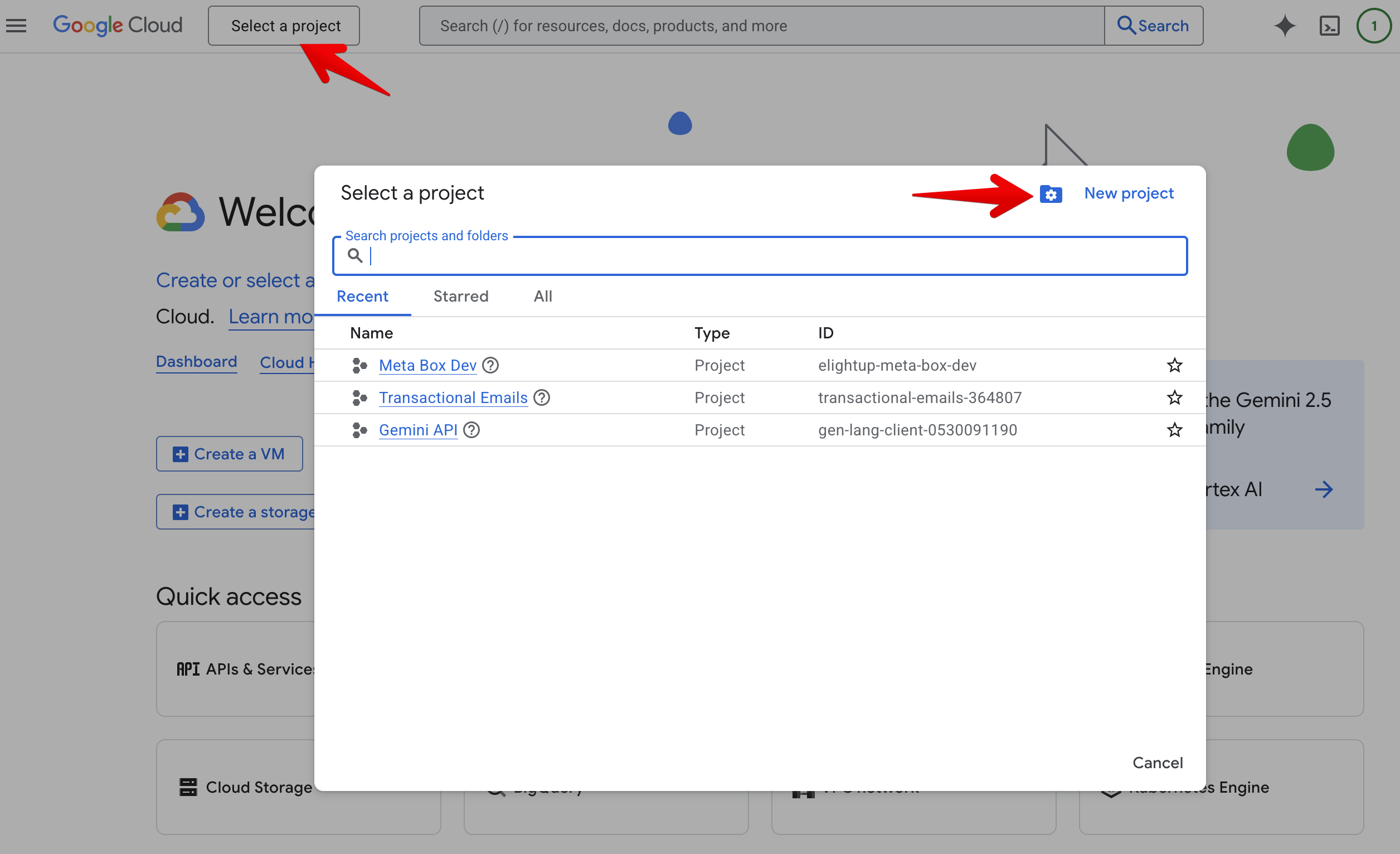Open help icon next to Meta Box Dev
Image resolution: width=1400 pixels, height=854 pixels.
pyautogui.click(x=490, y=365)
